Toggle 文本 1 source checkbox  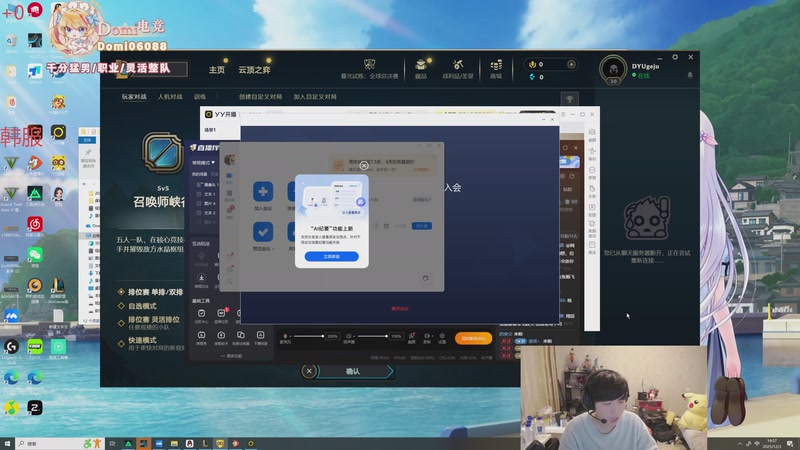tap(199, 194)
